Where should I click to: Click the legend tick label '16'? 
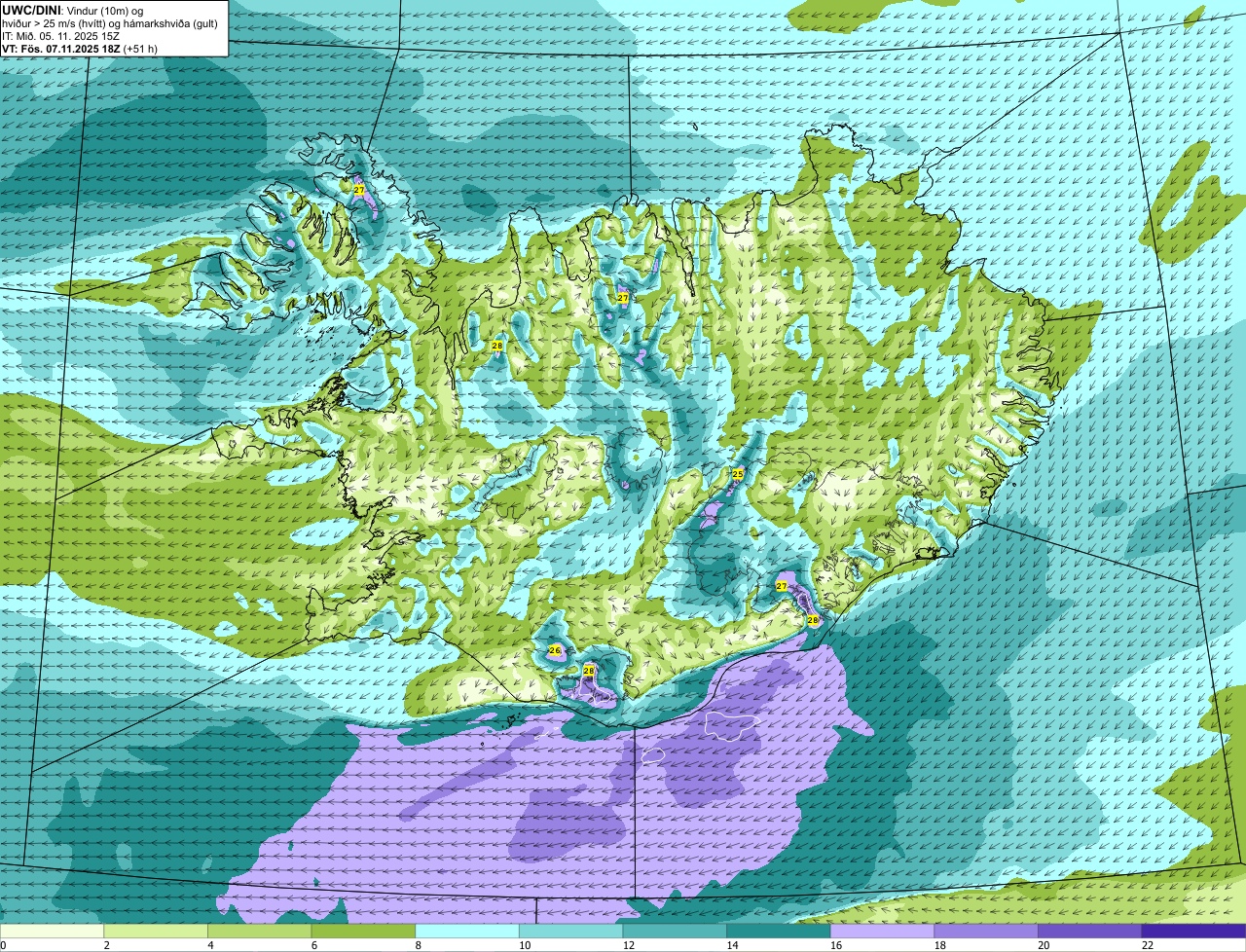[836, 945]
